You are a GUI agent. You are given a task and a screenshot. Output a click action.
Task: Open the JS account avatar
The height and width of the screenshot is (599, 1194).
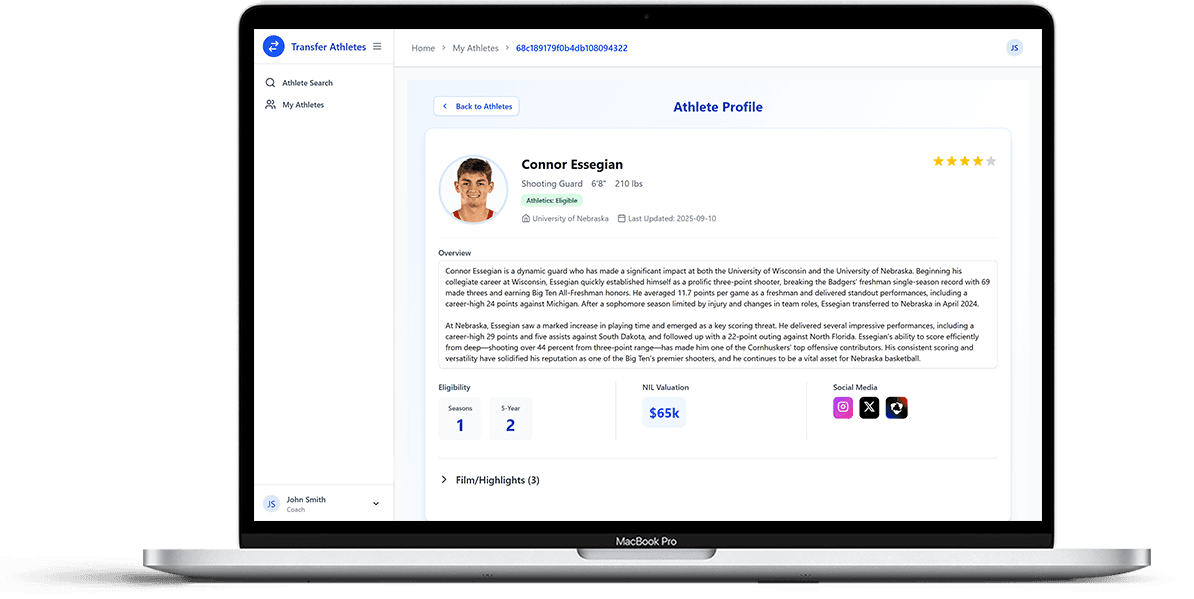[1014, 47]
